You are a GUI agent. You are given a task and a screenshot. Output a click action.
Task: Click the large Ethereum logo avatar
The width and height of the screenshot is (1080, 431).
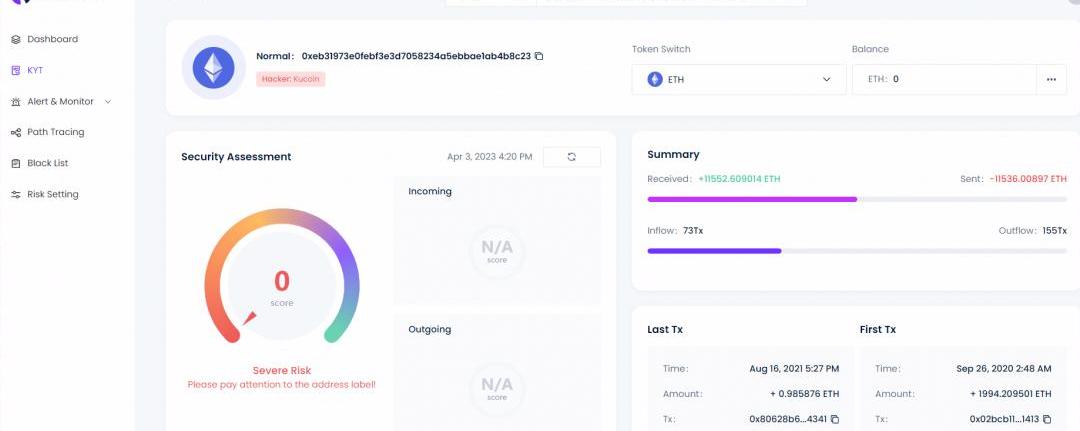[x=213, y=68]
